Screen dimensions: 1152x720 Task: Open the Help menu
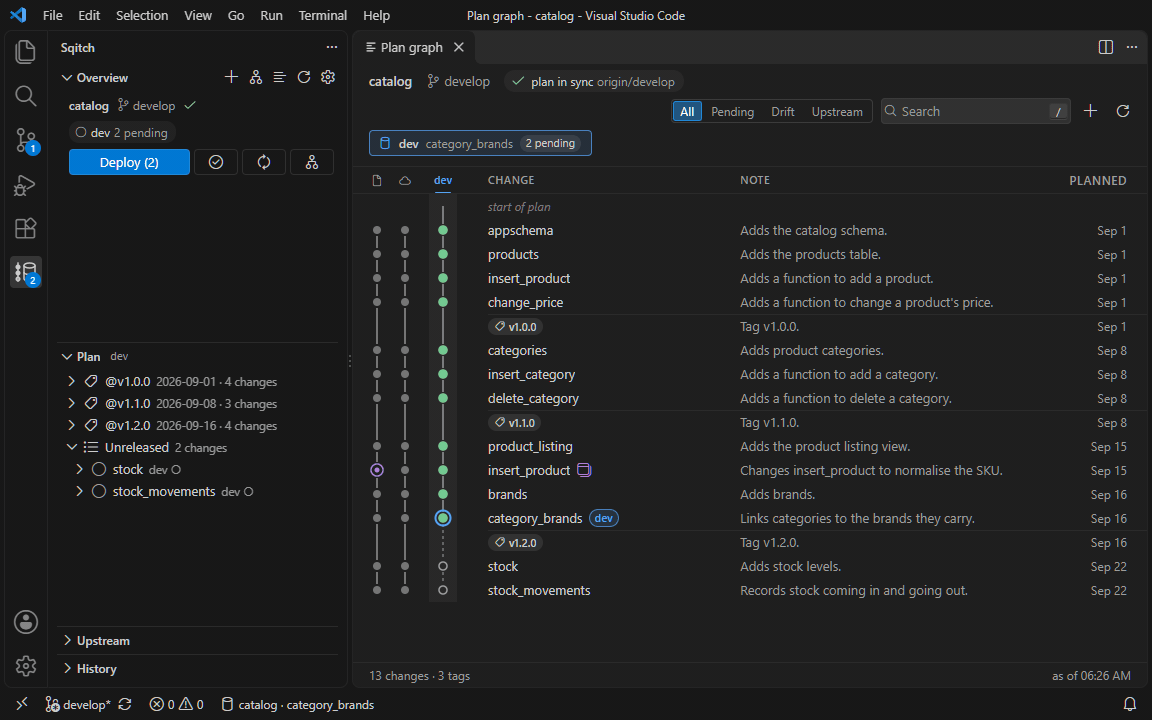376,15
